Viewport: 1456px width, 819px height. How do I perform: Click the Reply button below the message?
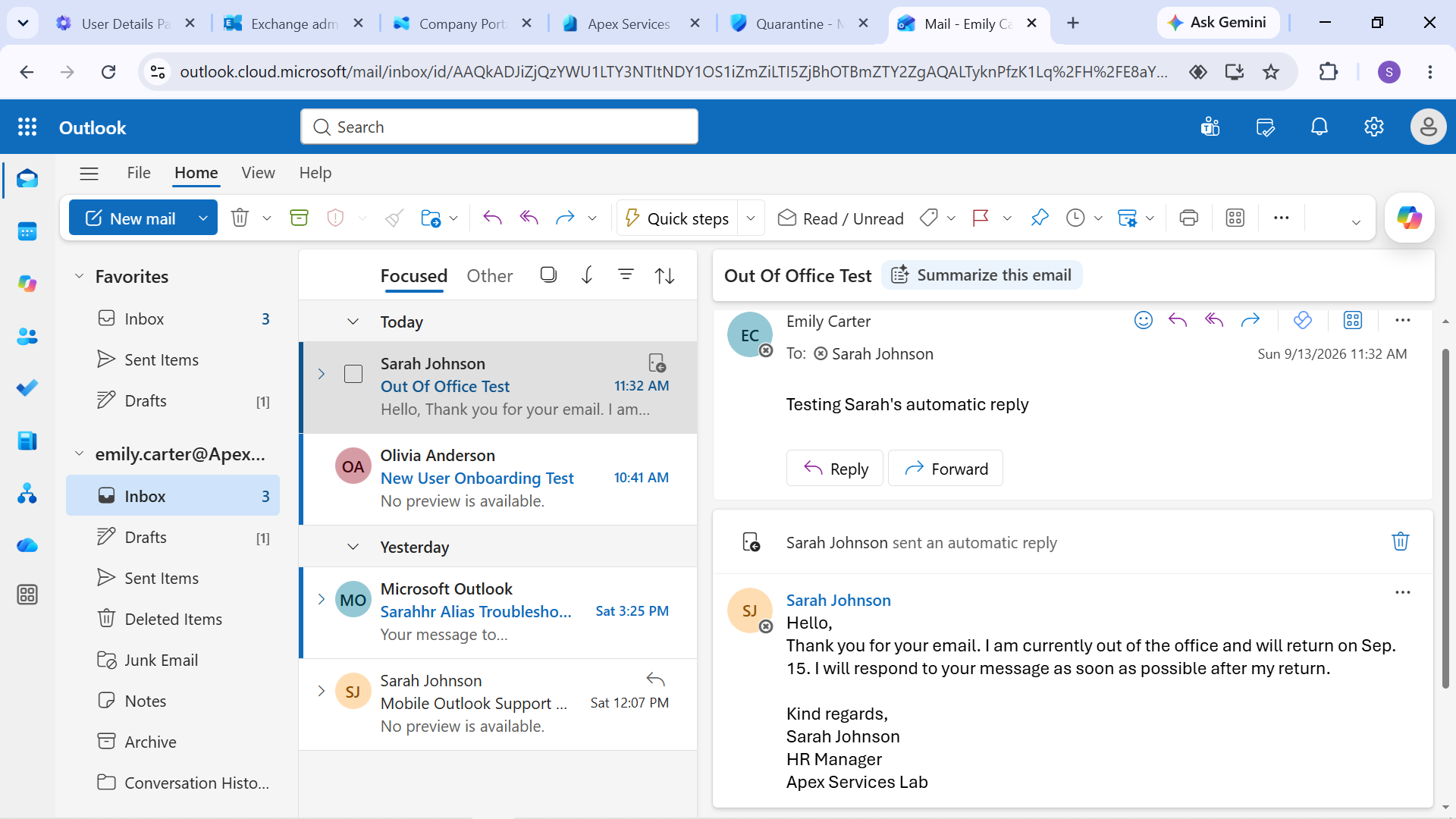pyautogui.click(x=835, y=469)
